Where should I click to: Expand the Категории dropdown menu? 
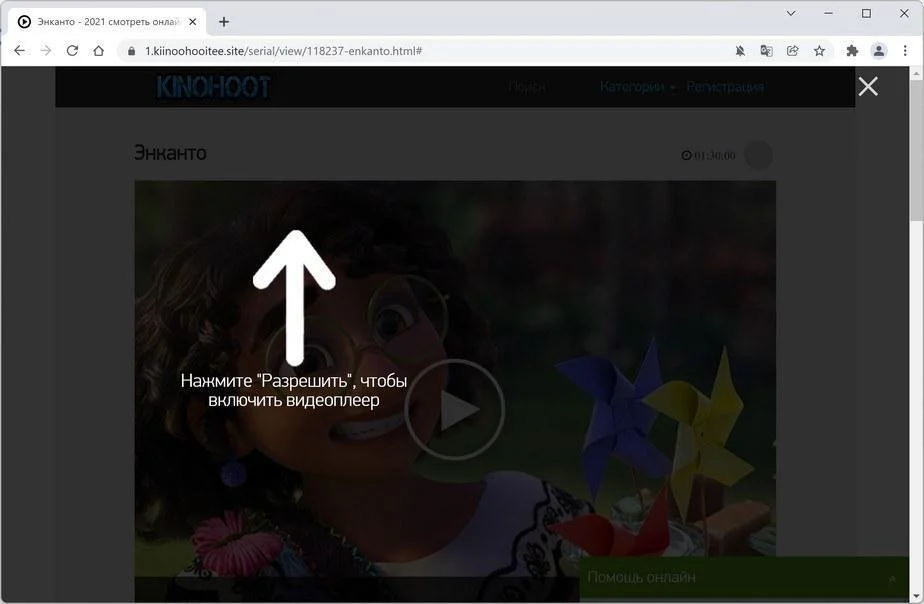pos(637,87)
